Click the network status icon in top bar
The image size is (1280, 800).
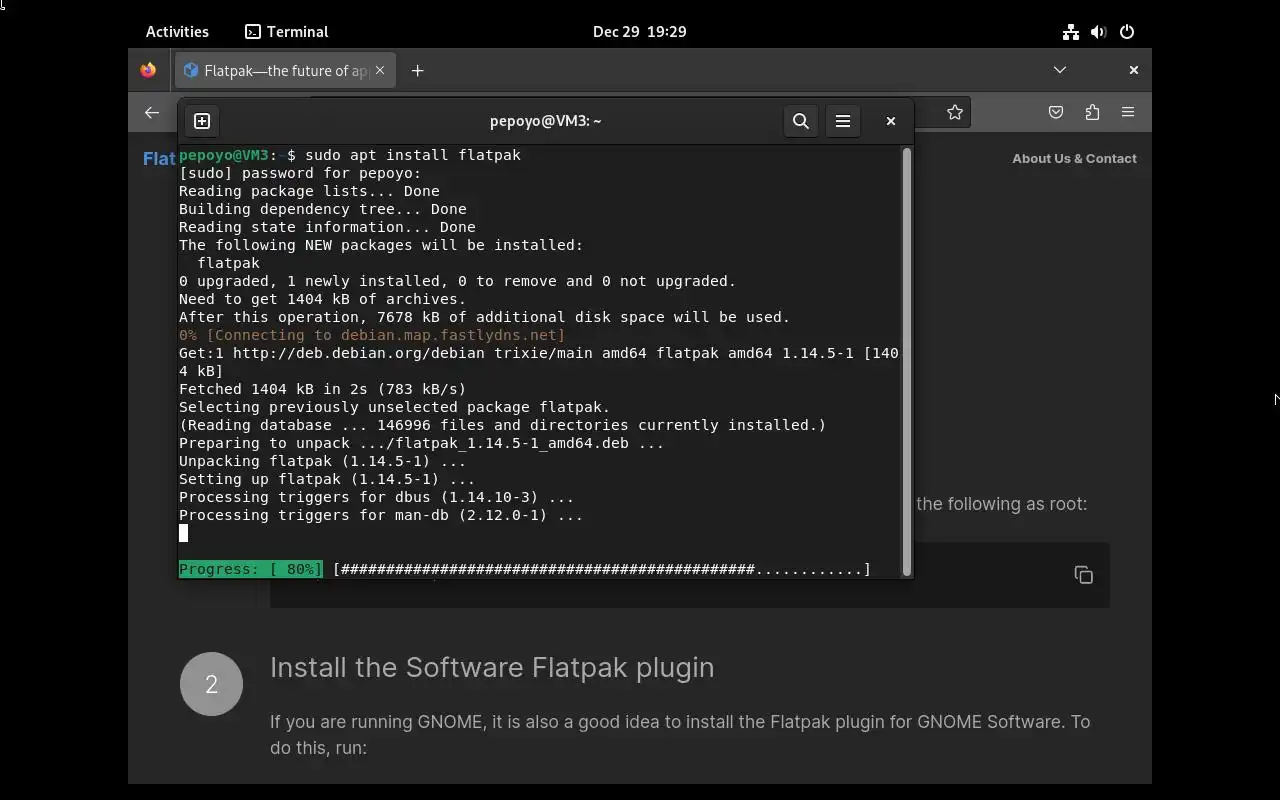pos(1071,32)
